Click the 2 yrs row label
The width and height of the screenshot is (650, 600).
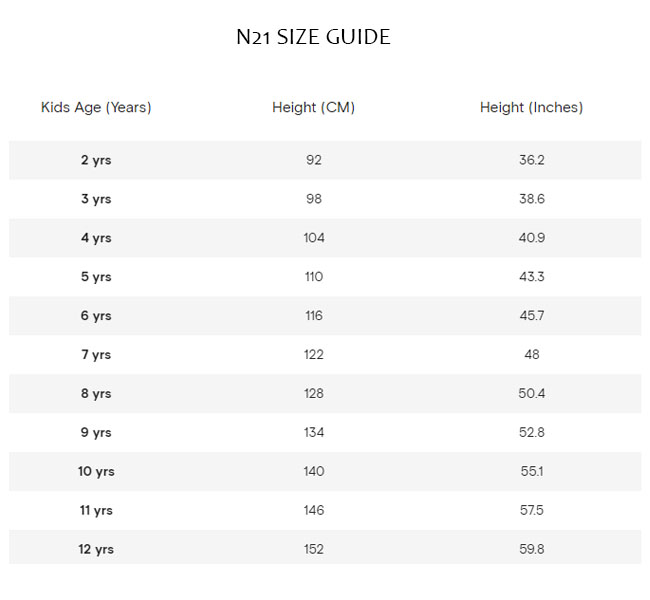point(96,160)
